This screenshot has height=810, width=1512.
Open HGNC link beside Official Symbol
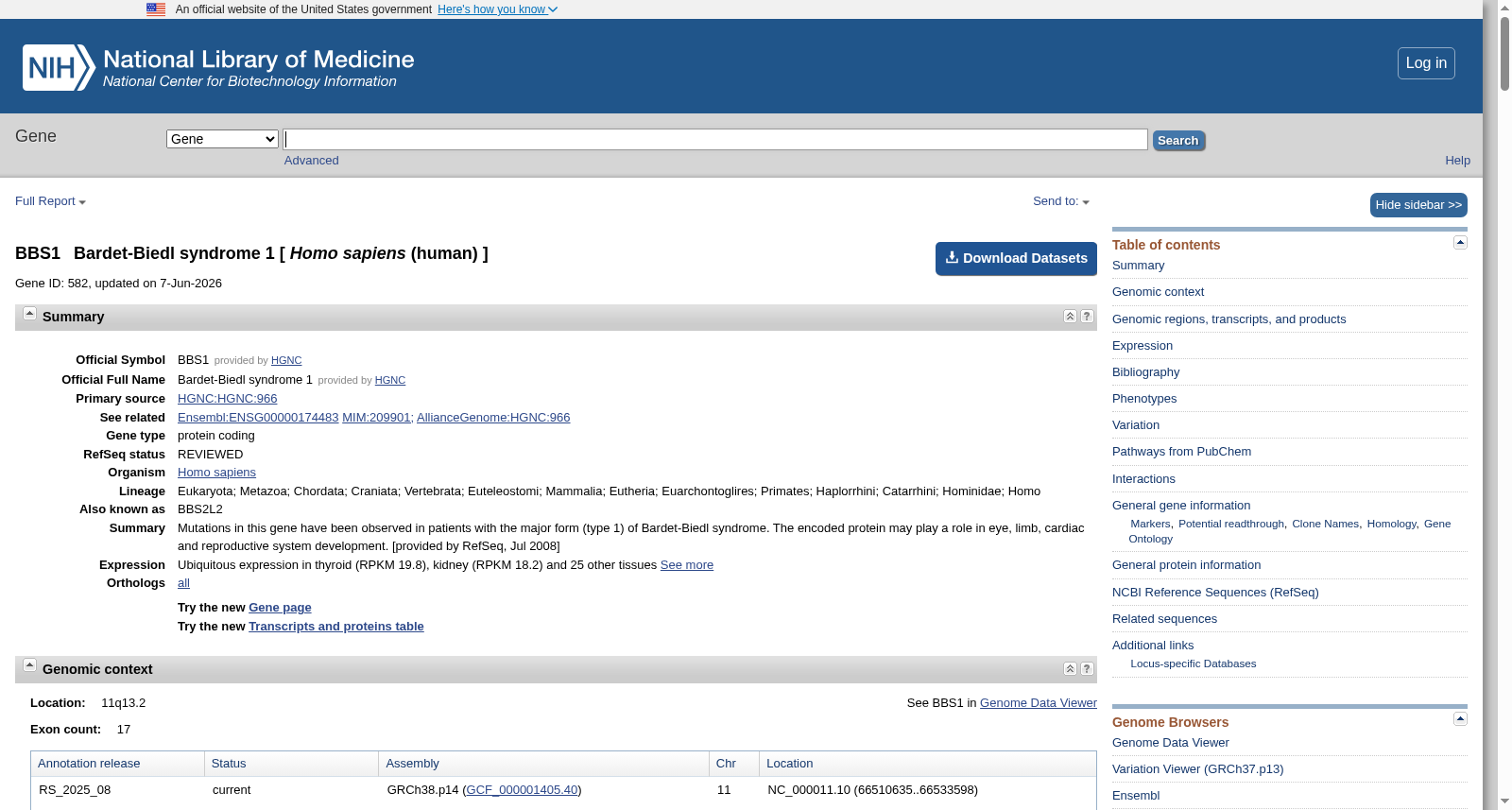tap(286, 361)
